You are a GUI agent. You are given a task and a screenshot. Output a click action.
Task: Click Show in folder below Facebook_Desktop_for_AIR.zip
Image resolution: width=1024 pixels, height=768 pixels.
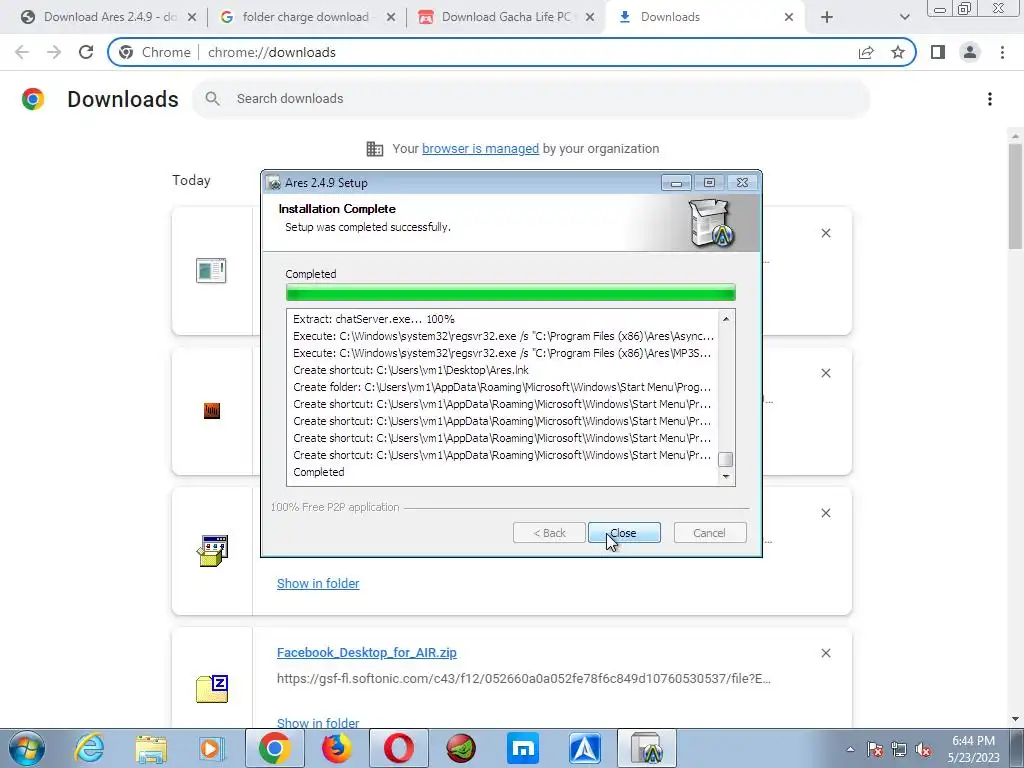(x=318, y=722)
